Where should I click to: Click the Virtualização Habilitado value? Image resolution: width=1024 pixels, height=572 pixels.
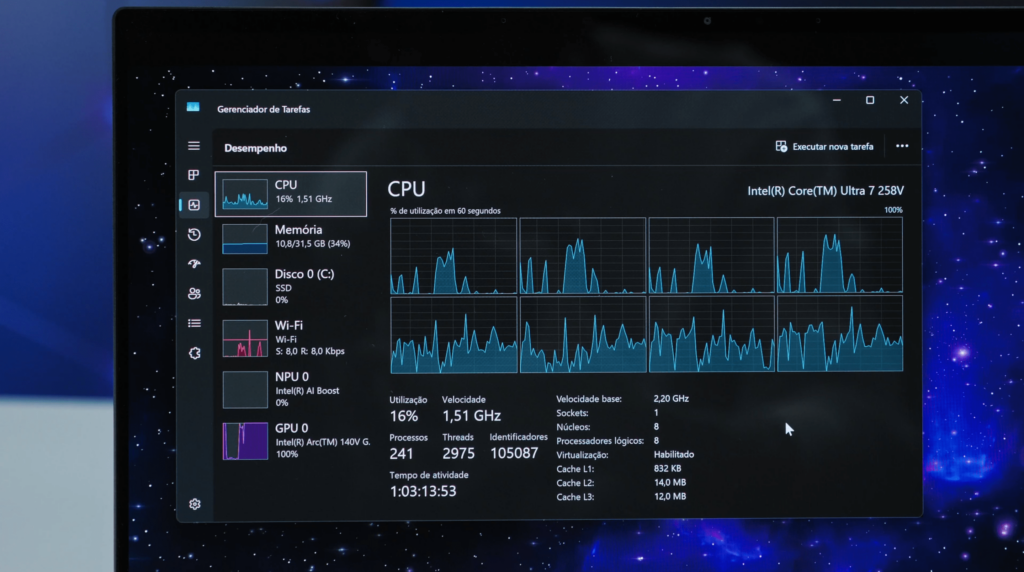point(673,454)
